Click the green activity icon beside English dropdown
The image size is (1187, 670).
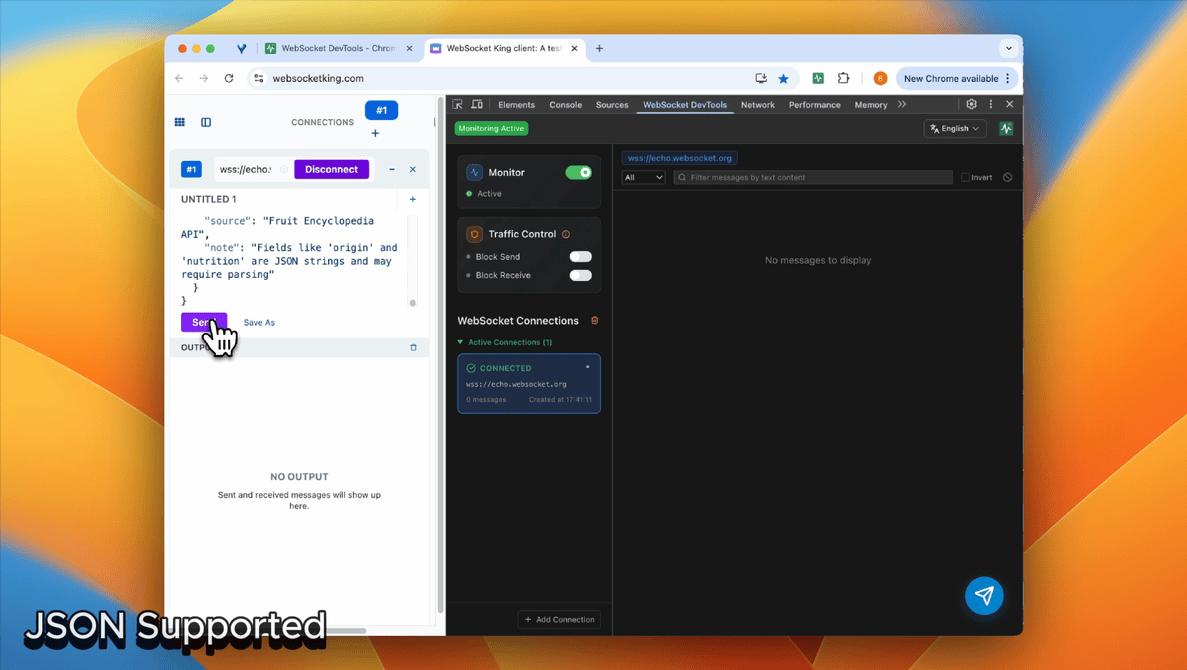[x=1006, y=128]
